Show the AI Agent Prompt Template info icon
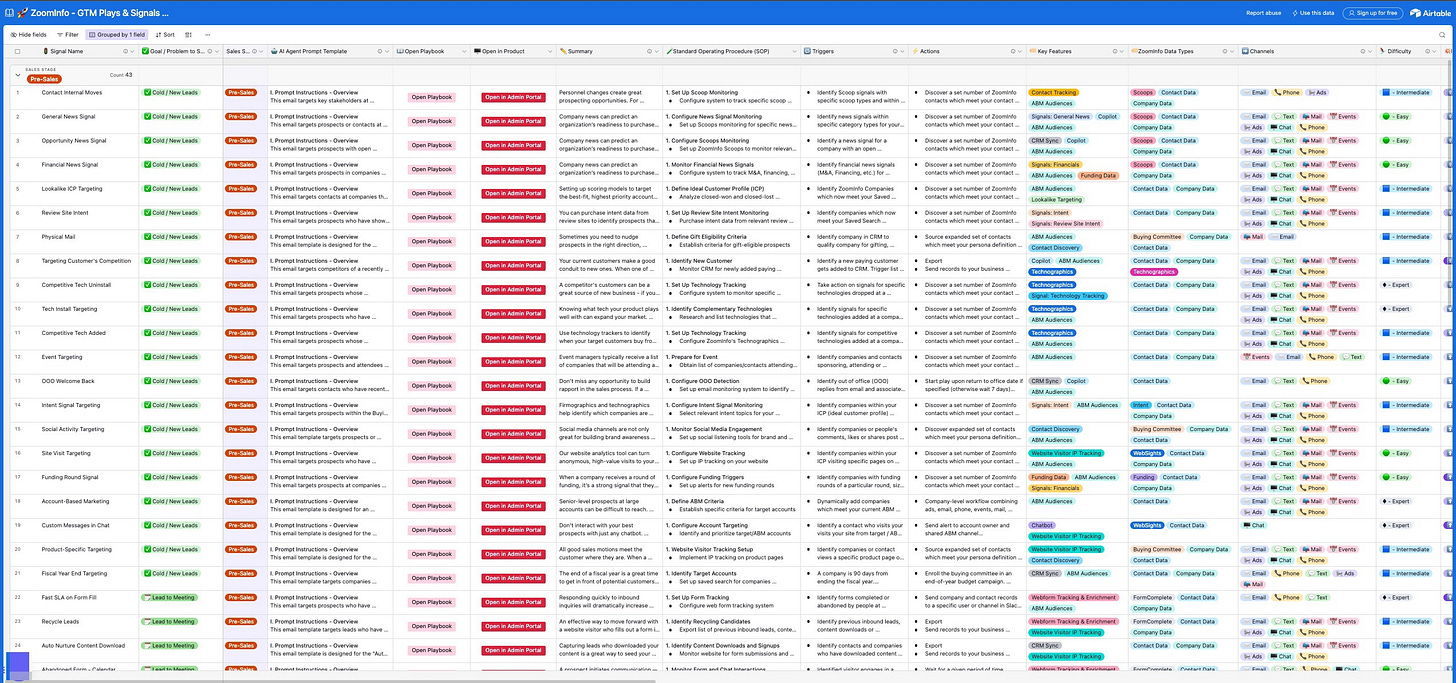The width and height of the screenshot is (1456, 683). [x=379, y=51]
